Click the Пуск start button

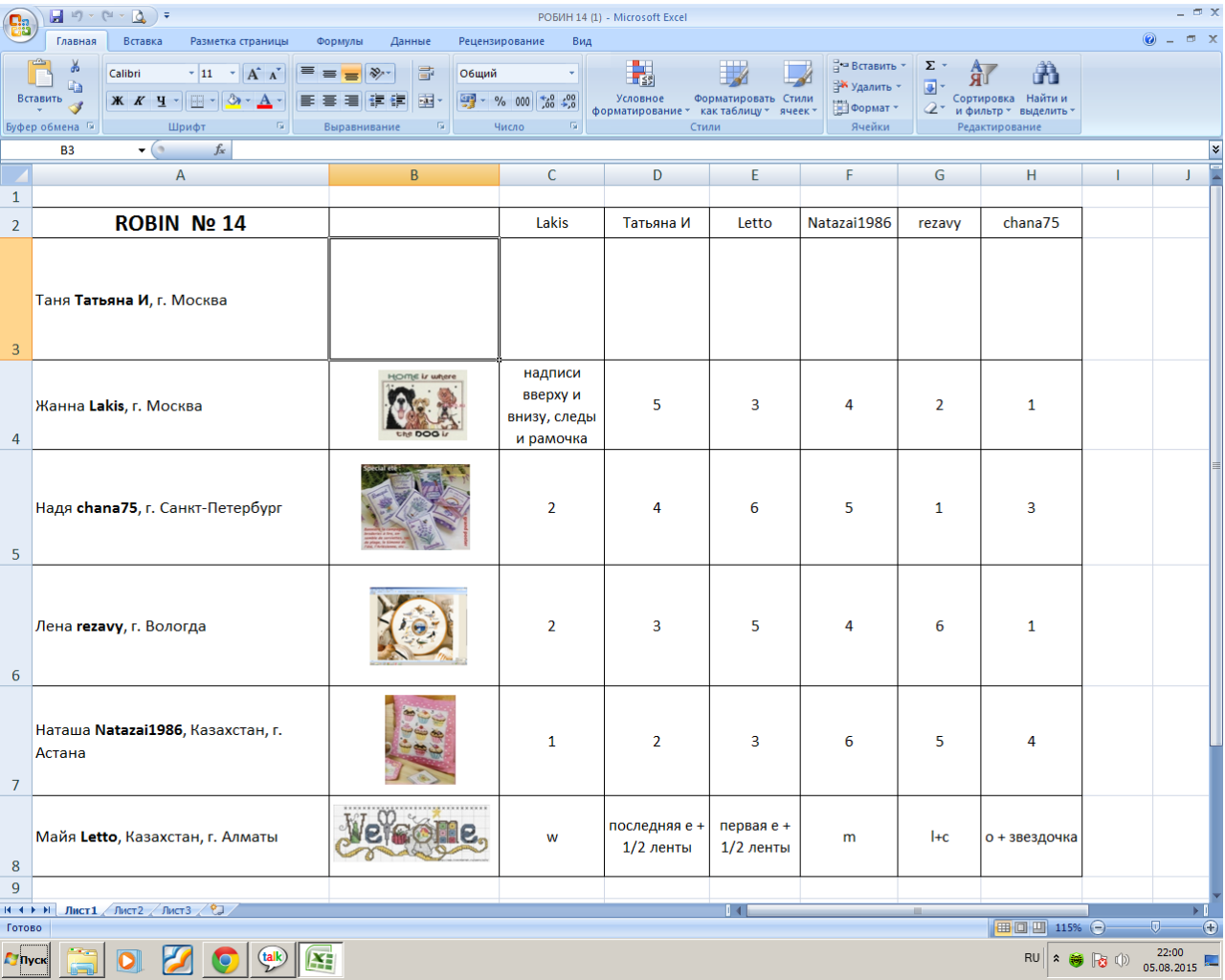pyautogui.click(x=27, y=960)
